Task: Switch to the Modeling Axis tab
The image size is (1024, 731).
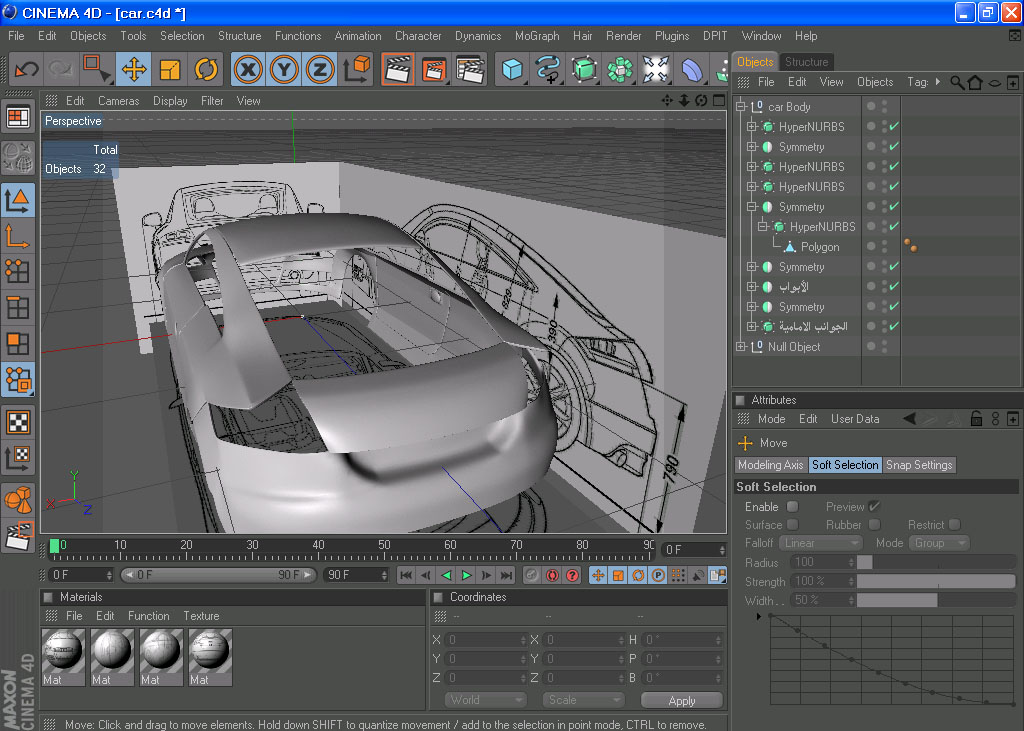Action: point(771,465)
